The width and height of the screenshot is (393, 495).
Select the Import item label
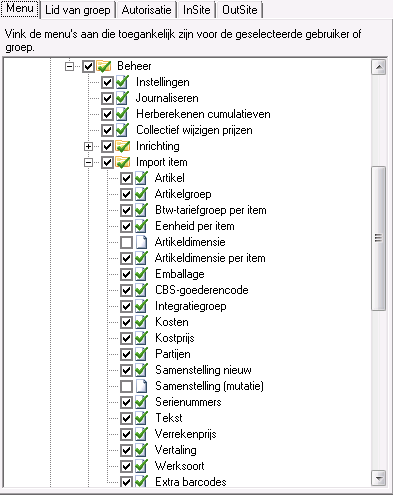162,162
